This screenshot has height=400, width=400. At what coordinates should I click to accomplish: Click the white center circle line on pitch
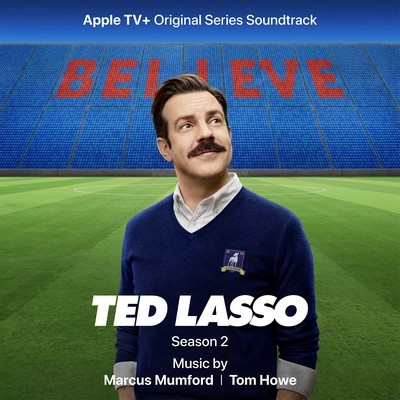200,190
